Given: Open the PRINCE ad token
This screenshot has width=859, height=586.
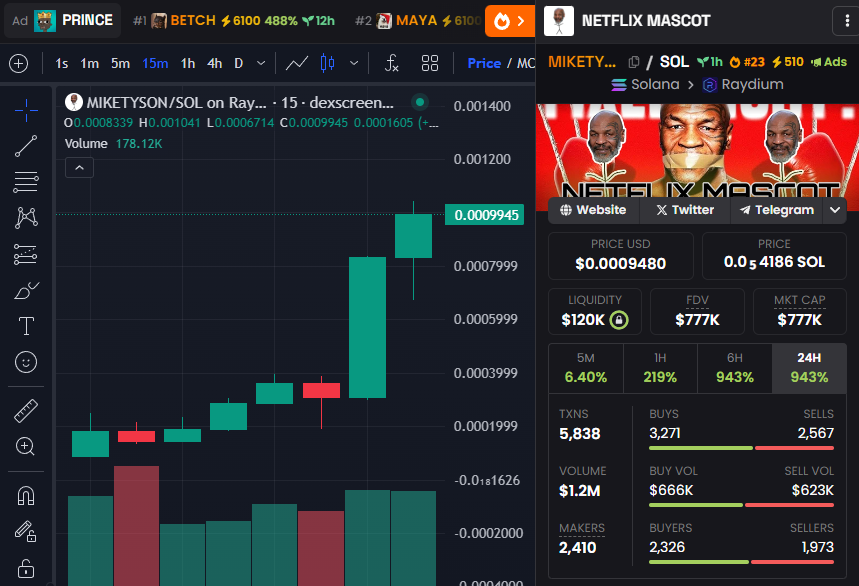Looking at the screenshot, I should 62,21.
